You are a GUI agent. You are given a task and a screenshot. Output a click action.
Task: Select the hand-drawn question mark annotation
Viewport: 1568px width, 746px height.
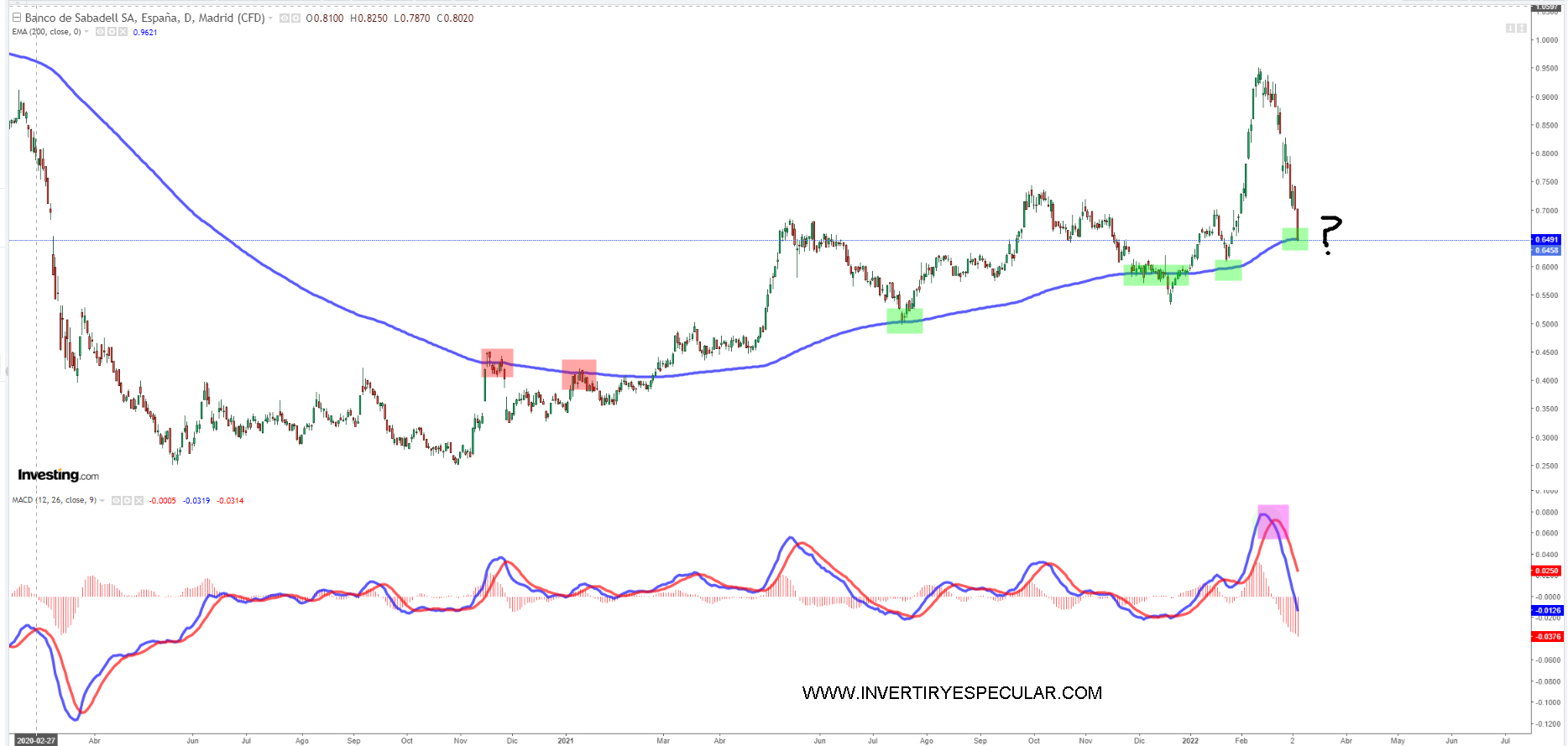coord(1330,232)
